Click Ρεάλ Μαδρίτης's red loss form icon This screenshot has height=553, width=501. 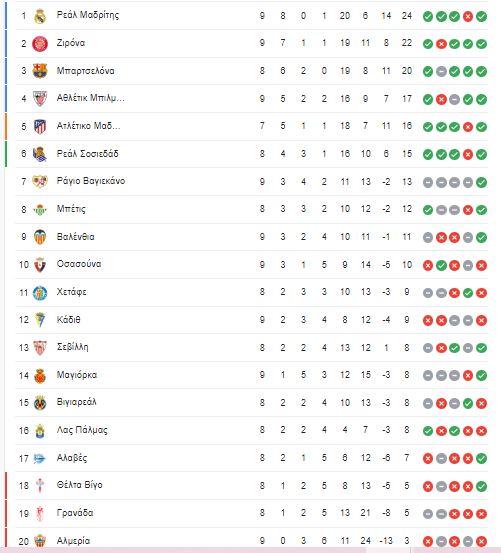468,16
